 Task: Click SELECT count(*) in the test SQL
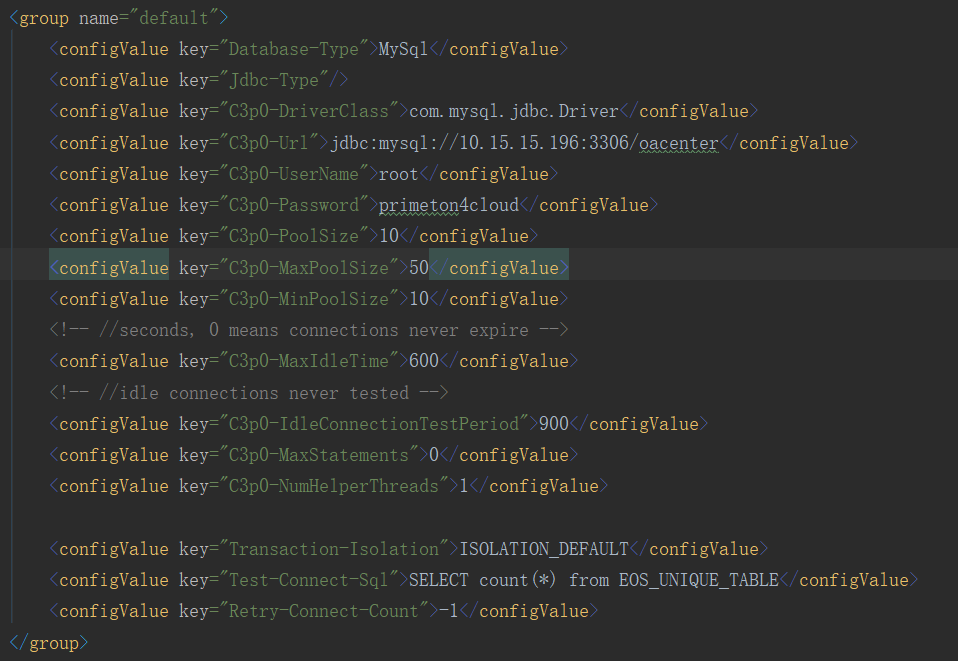483,580
